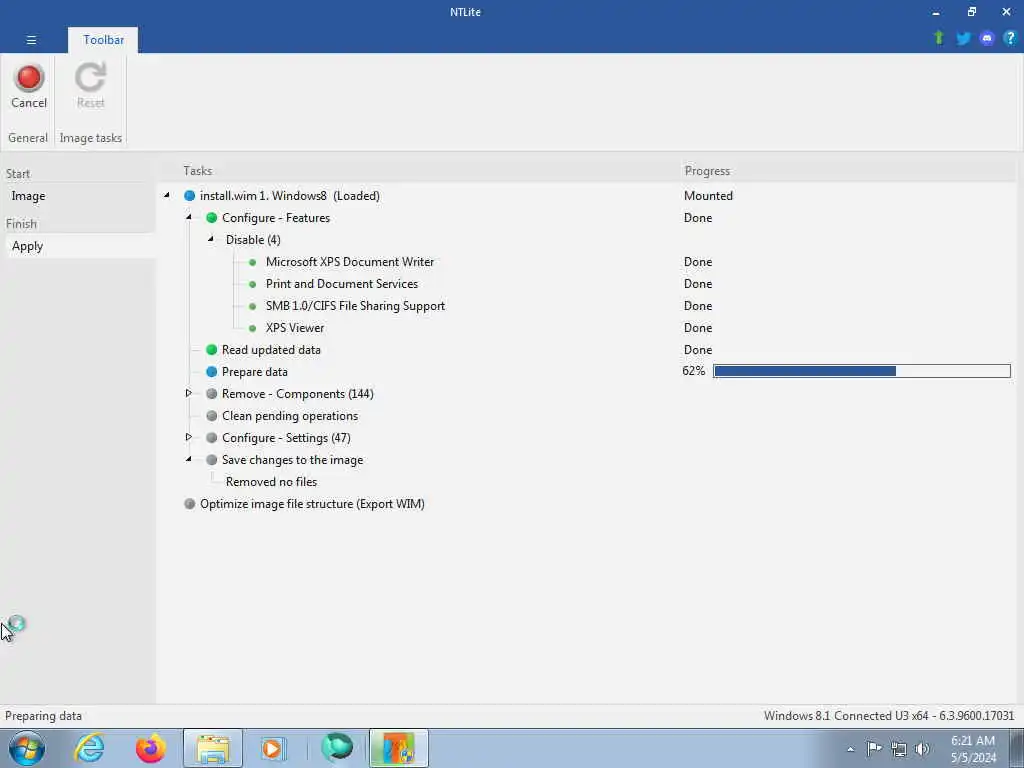Open the Twitter bird icon
Screen dimensions: 1024x768
pyautogui.click(x=963, y=38)
